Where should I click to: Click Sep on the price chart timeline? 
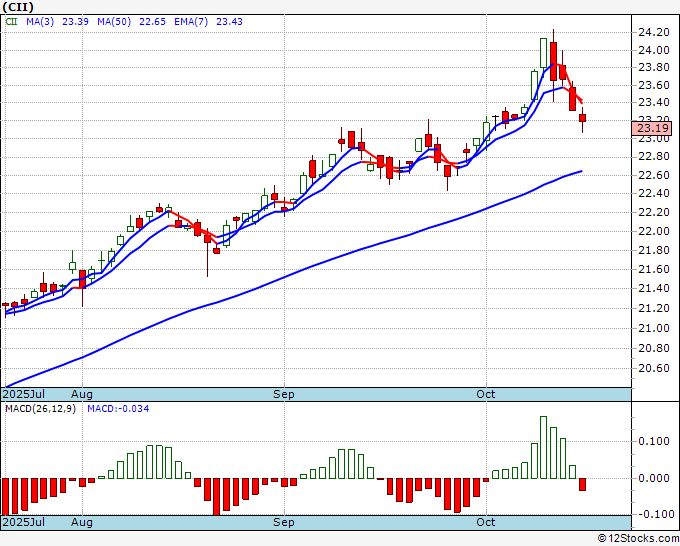[284, 394]
